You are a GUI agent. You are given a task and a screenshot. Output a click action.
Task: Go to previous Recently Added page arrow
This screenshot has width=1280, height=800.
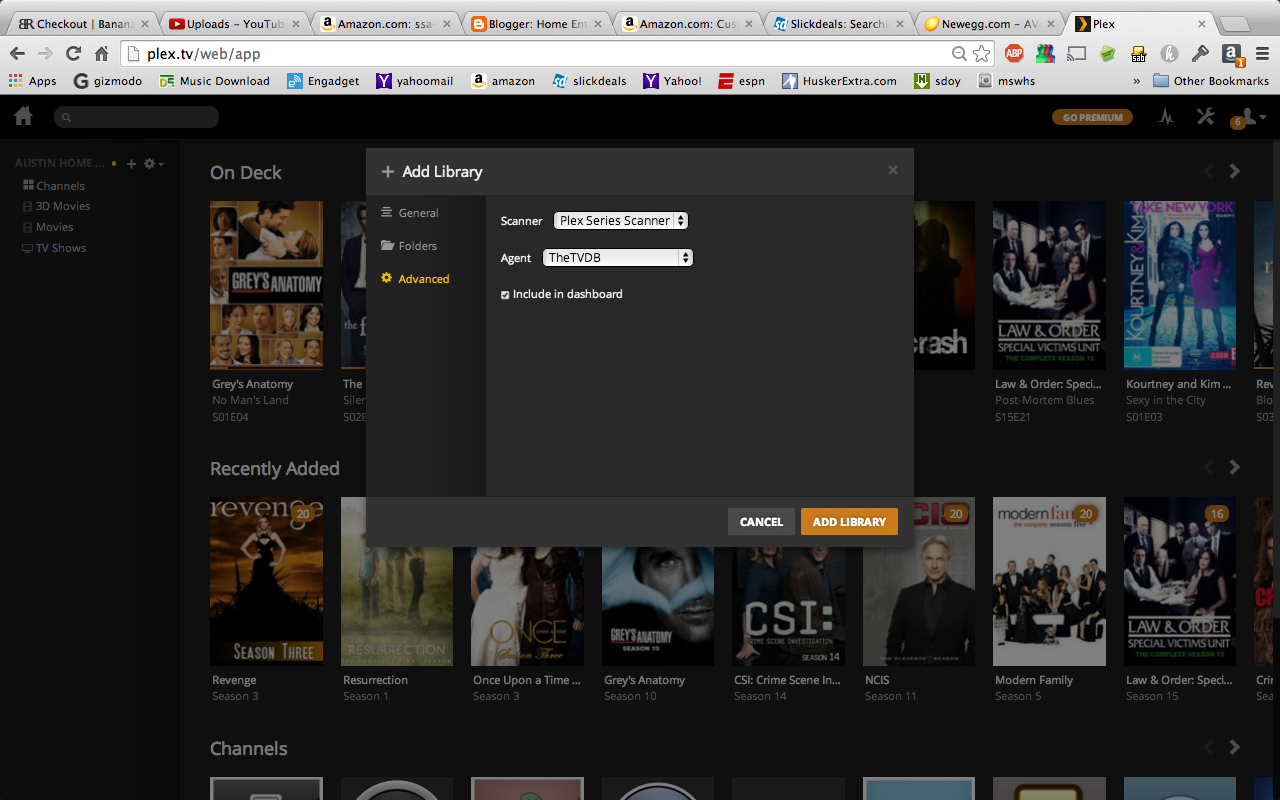tap(1208, 467)
